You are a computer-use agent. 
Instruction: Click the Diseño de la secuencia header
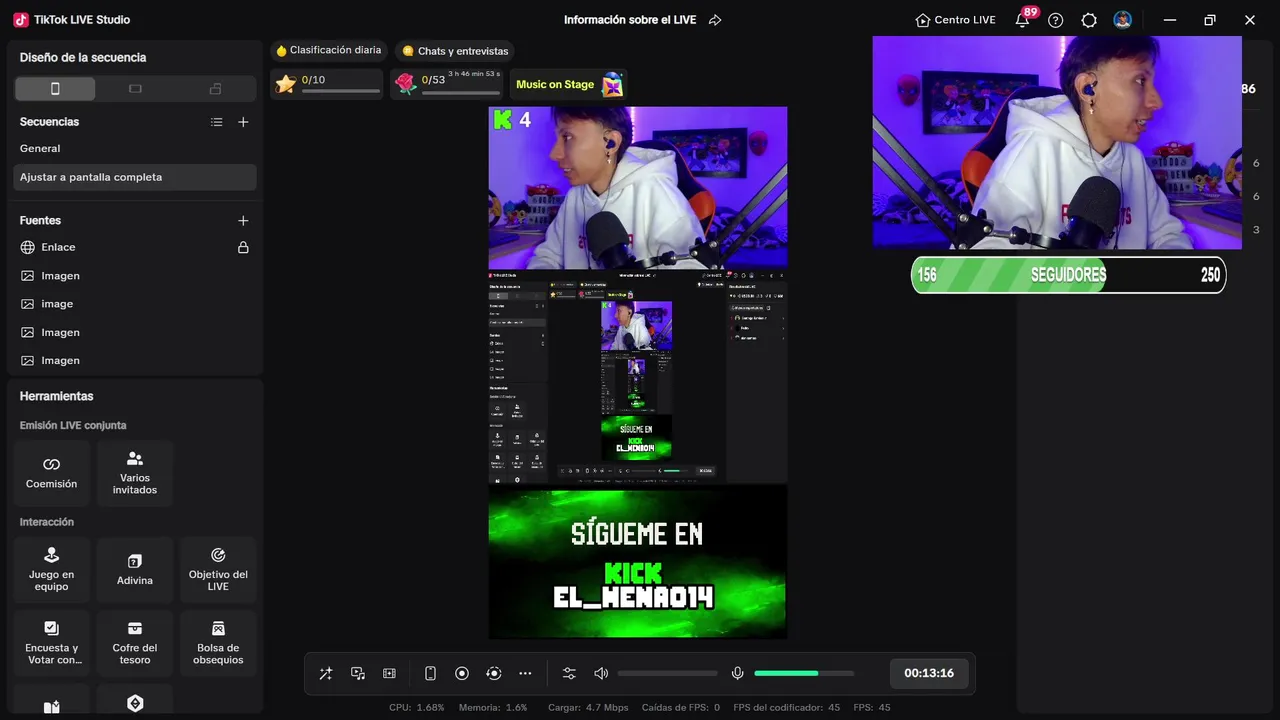(x=83, y=58)
